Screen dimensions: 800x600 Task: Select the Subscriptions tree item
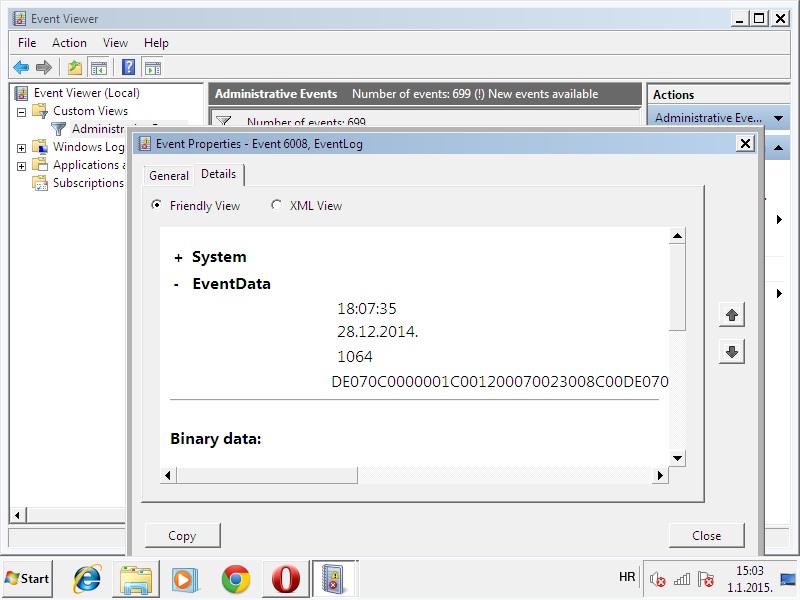pos(88,183)
